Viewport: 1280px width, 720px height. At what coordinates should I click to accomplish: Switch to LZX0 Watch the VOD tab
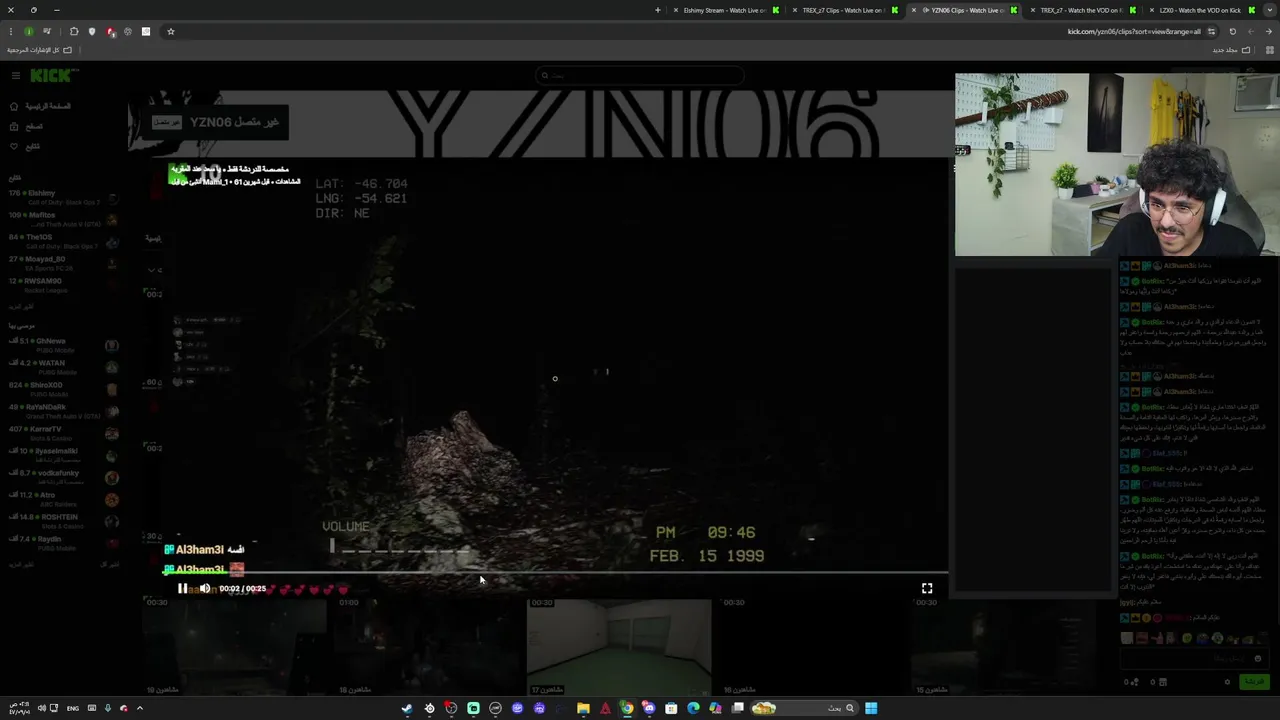coord(1200,10)
